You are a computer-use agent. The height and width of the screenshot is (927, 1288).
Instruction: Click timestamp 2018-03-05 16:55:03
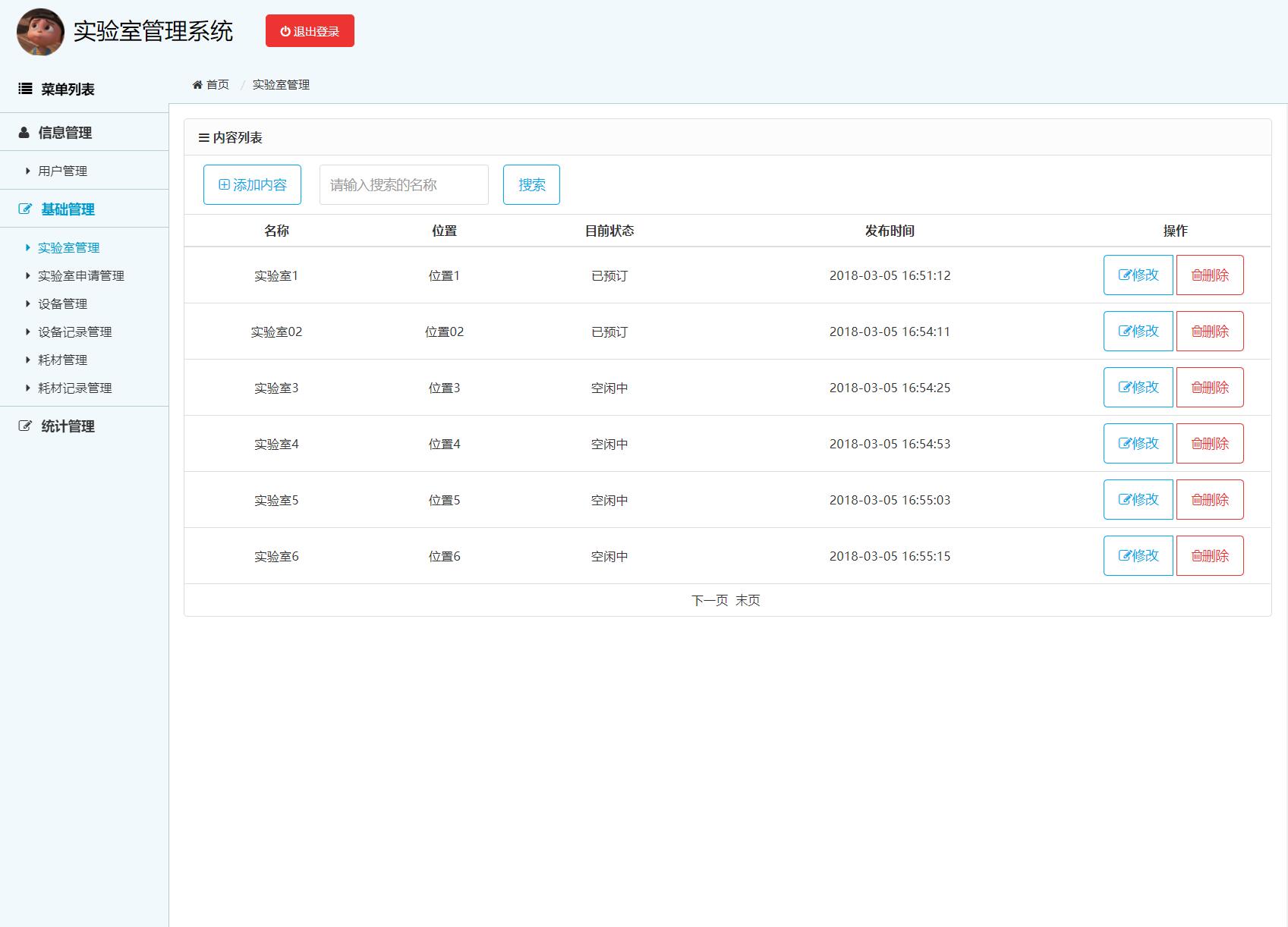890,500
